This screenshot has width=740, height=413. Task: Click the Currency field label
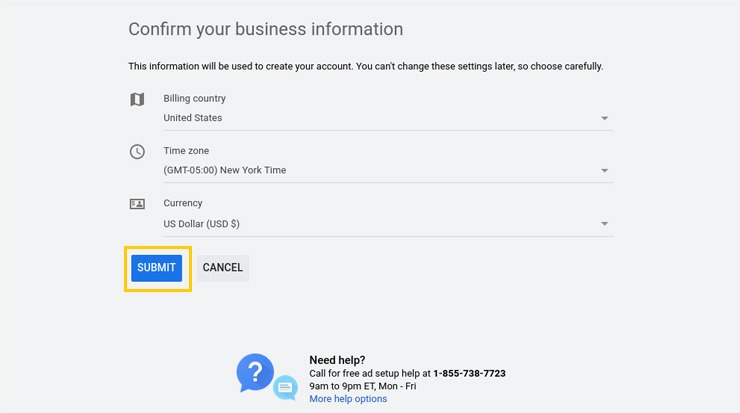tap(183, 203)
